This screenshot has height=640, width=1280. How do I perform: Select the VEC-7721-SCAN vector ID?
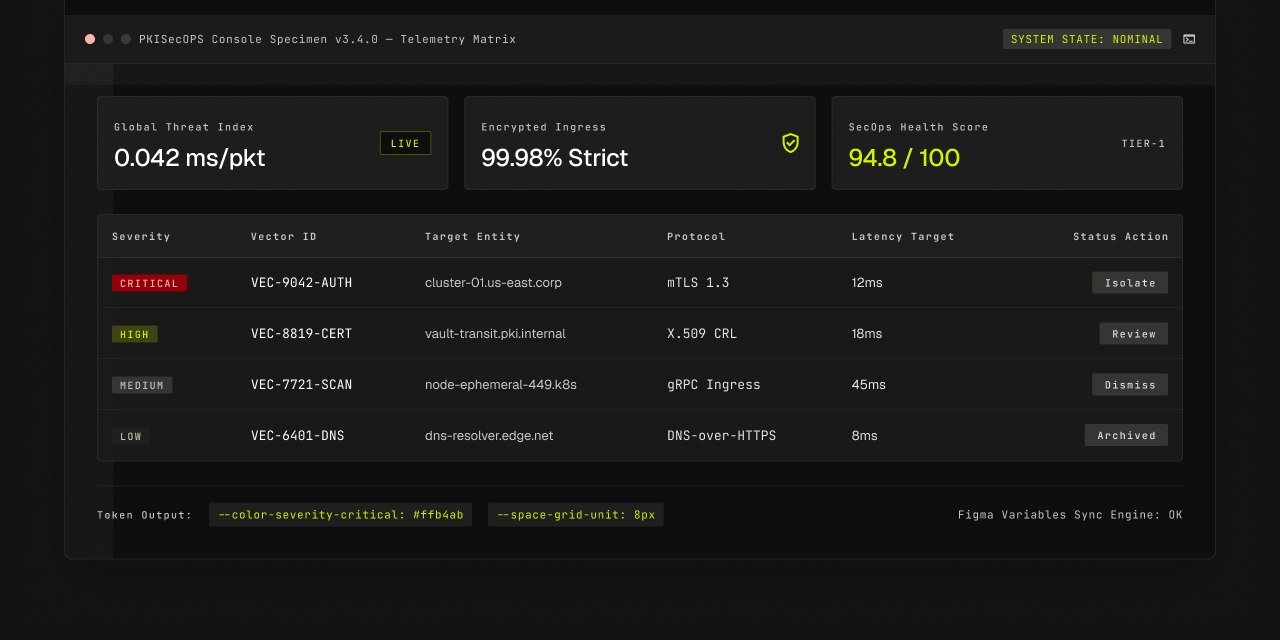click(x=301, y=384)
